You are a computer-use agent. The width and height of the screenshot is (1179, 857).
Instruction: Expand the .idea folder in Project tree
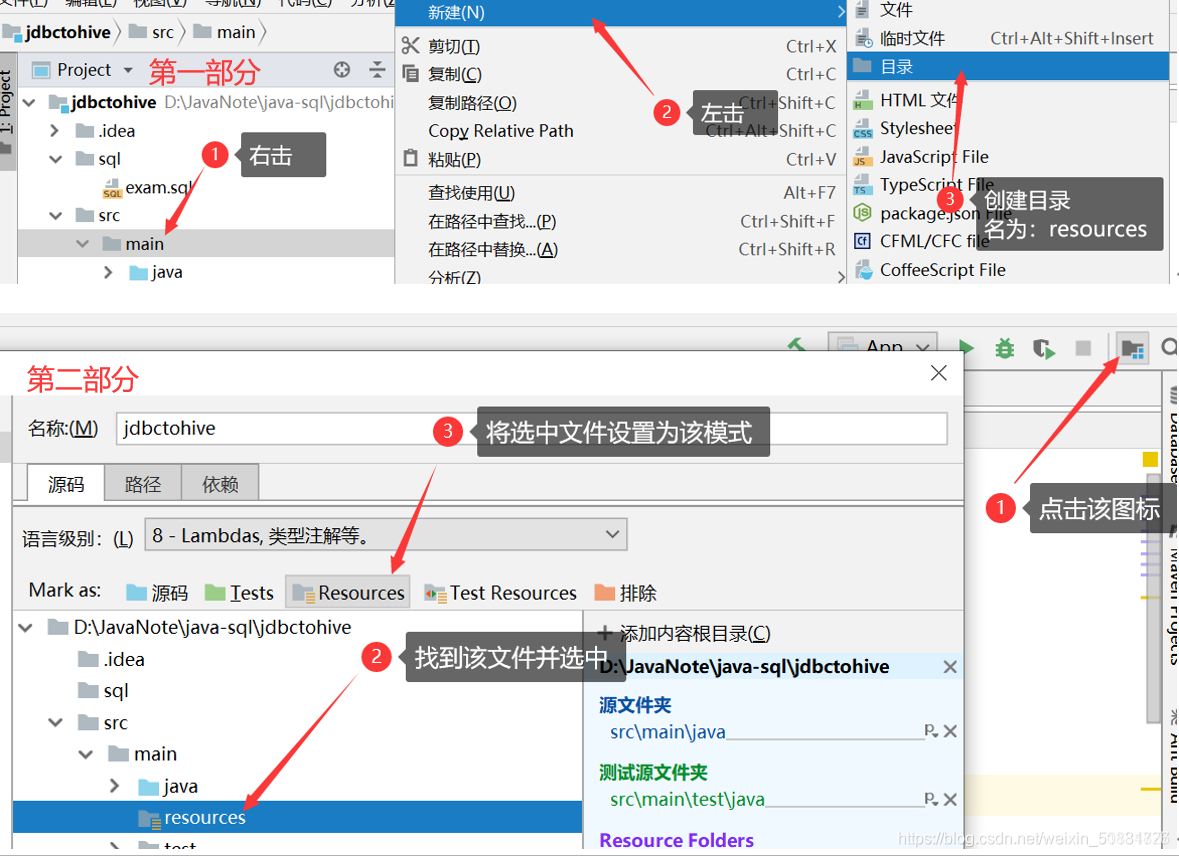pyautogui.click(x=54, y=131)
